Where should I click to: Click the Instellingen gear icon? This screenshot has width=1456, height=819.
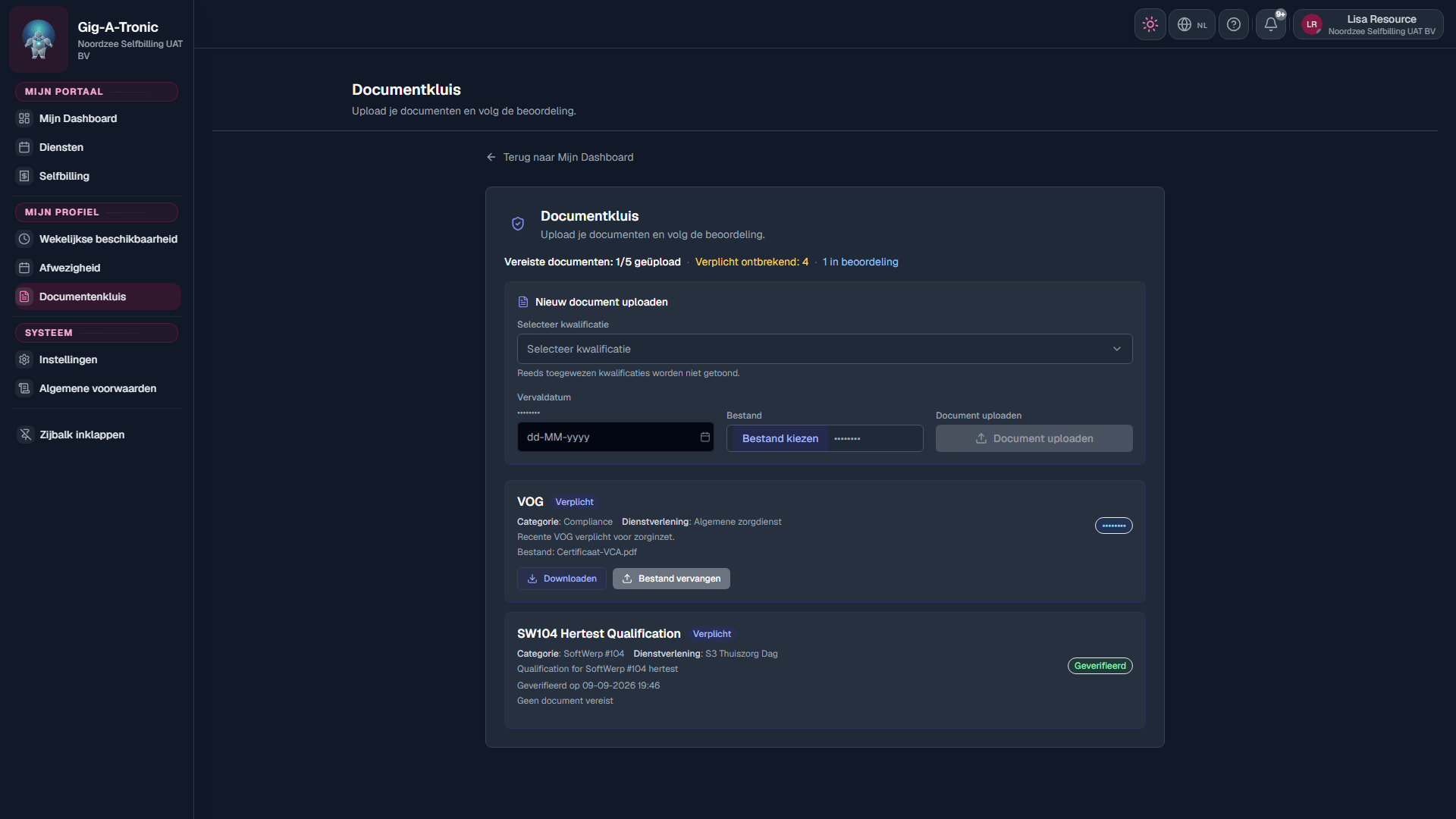(24, 359)
